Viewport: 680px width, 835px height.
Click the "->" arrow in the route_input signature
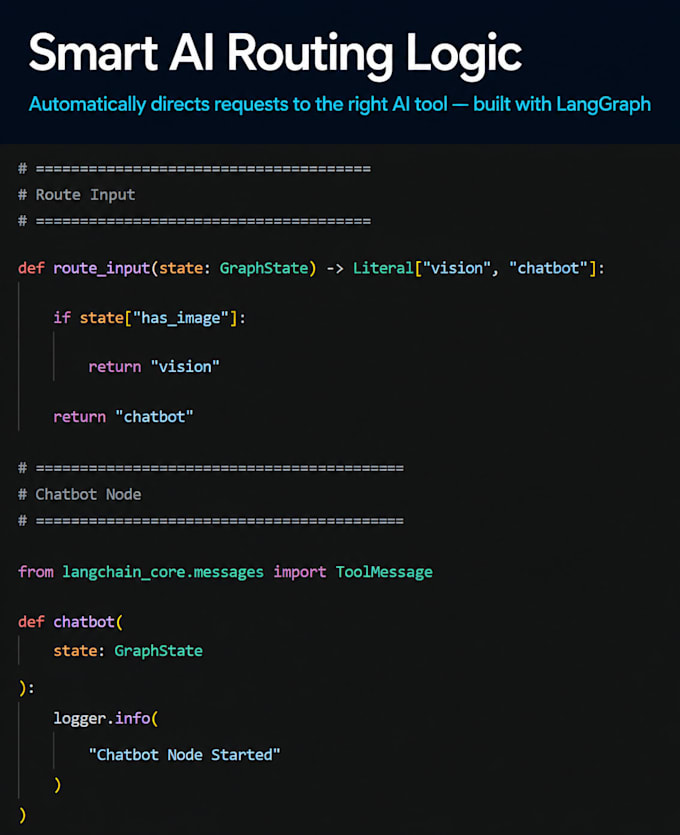click(x=335, y=268)
